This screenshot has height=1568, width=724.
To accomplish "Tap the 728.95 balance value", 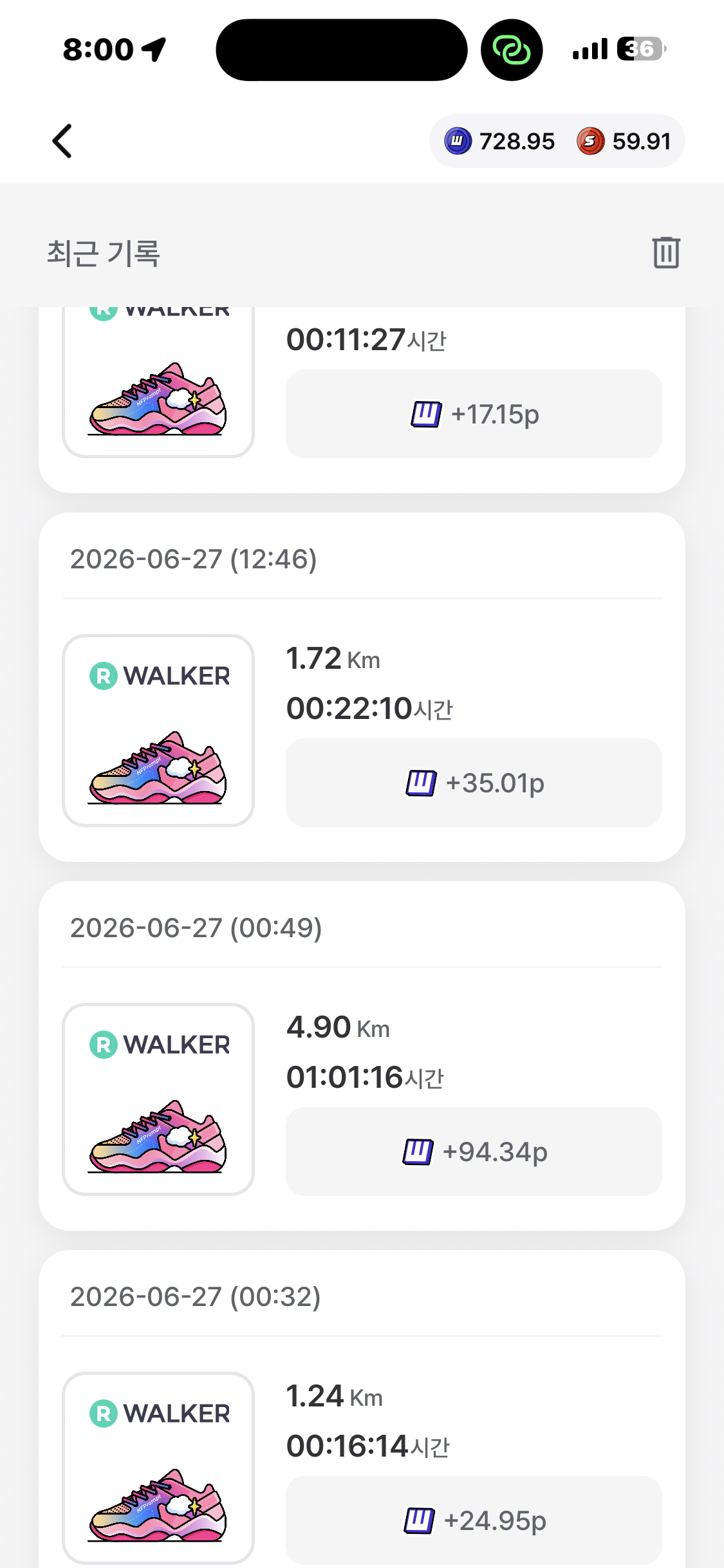I will coord(517,141).
